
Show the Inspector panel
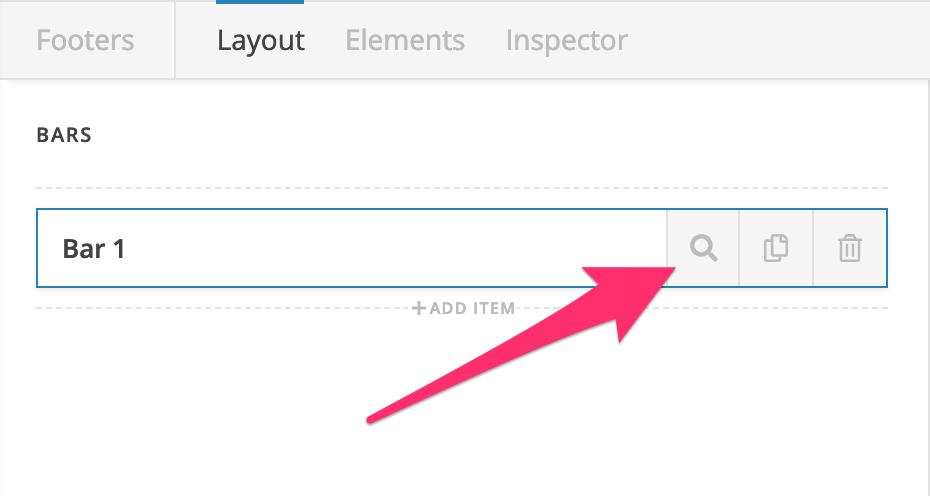[x=566, y=40]
